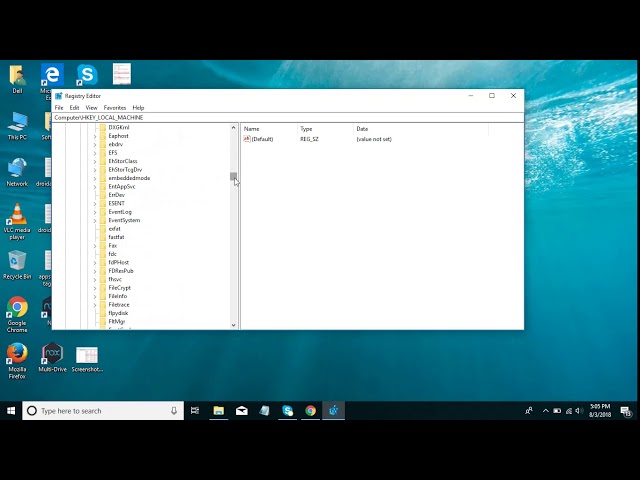Expand the Eaphost key
Screen dimensions: 640x480
95,136
